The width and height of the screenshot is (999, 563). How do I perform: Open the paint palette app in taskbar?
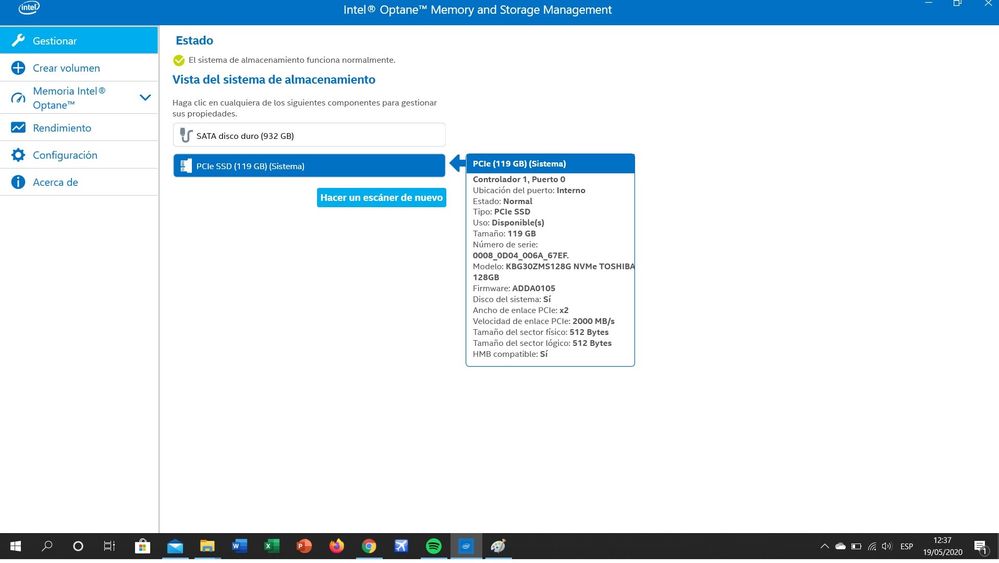(498, 546)
